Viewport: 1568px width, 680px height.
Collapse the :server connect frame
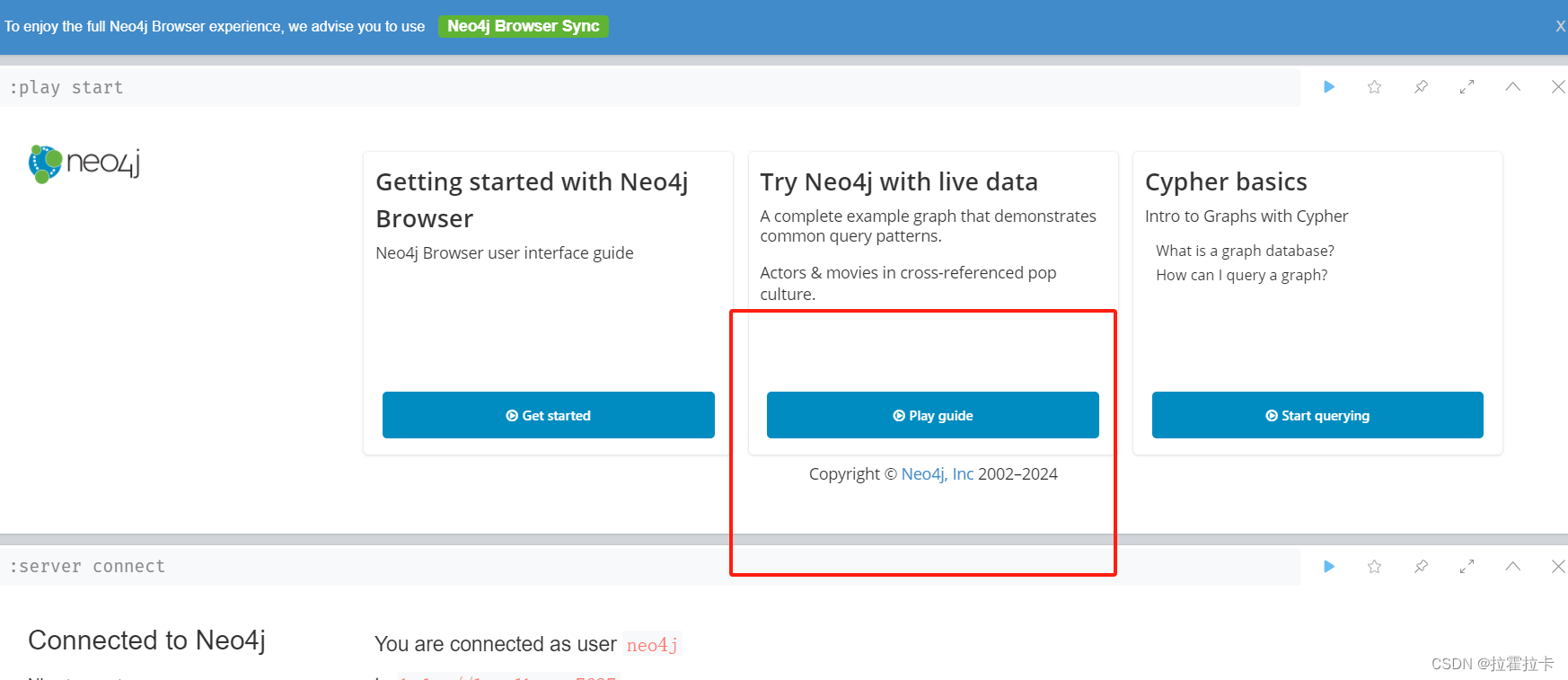1512,567
